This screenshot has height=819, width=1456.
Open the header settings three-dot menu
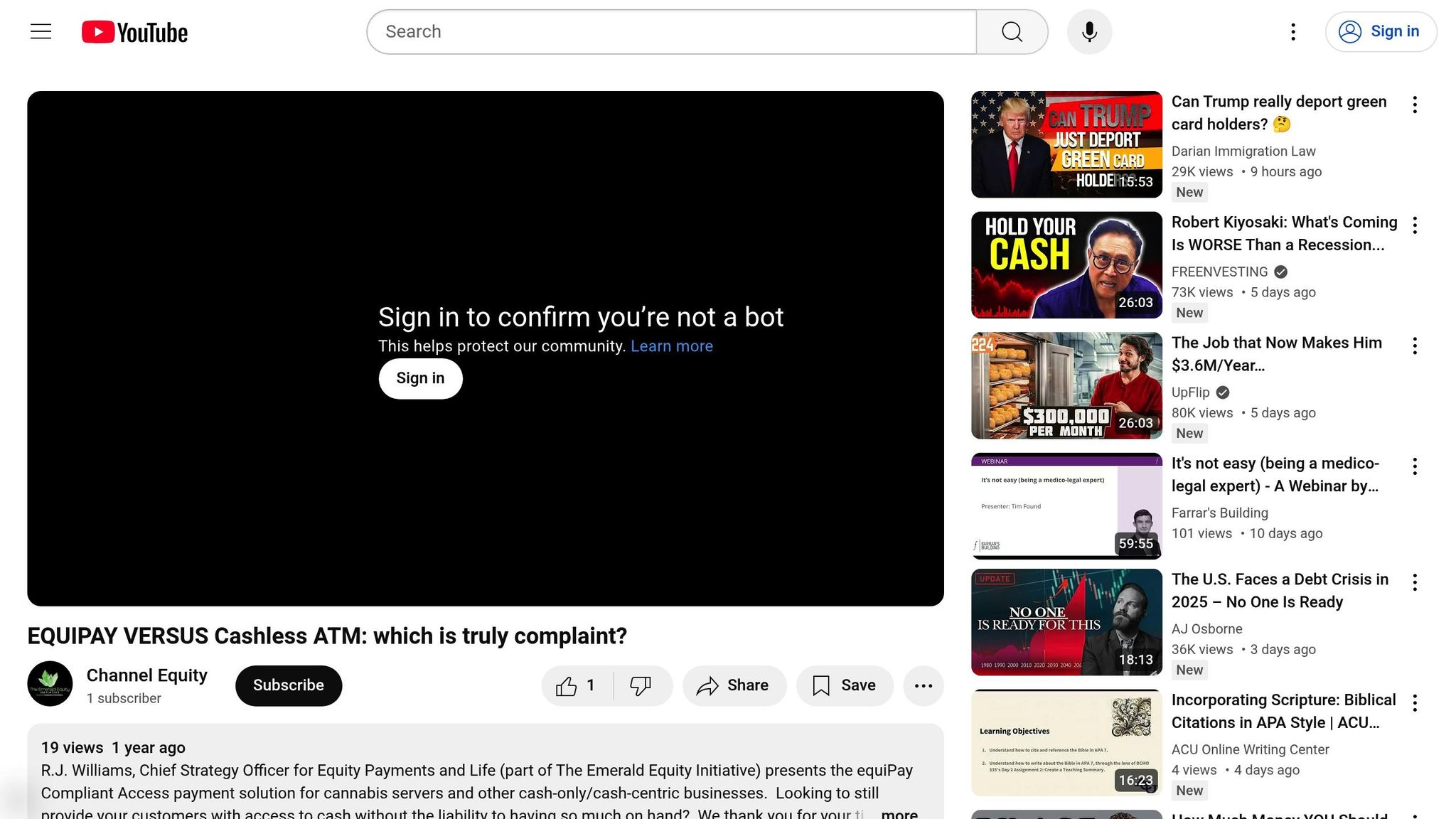tap(1293, 32)
